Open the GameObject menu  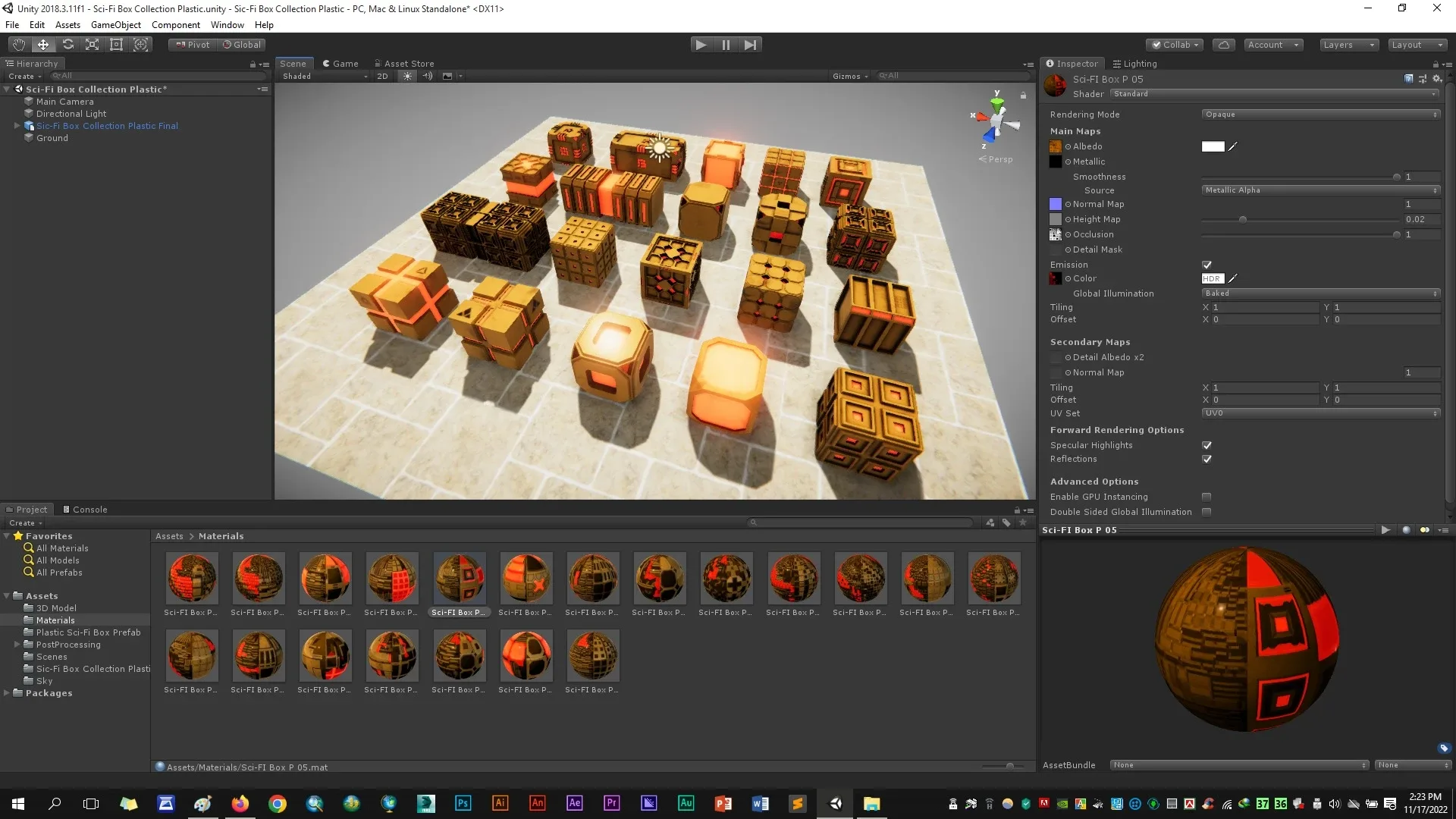coord(115,25)
